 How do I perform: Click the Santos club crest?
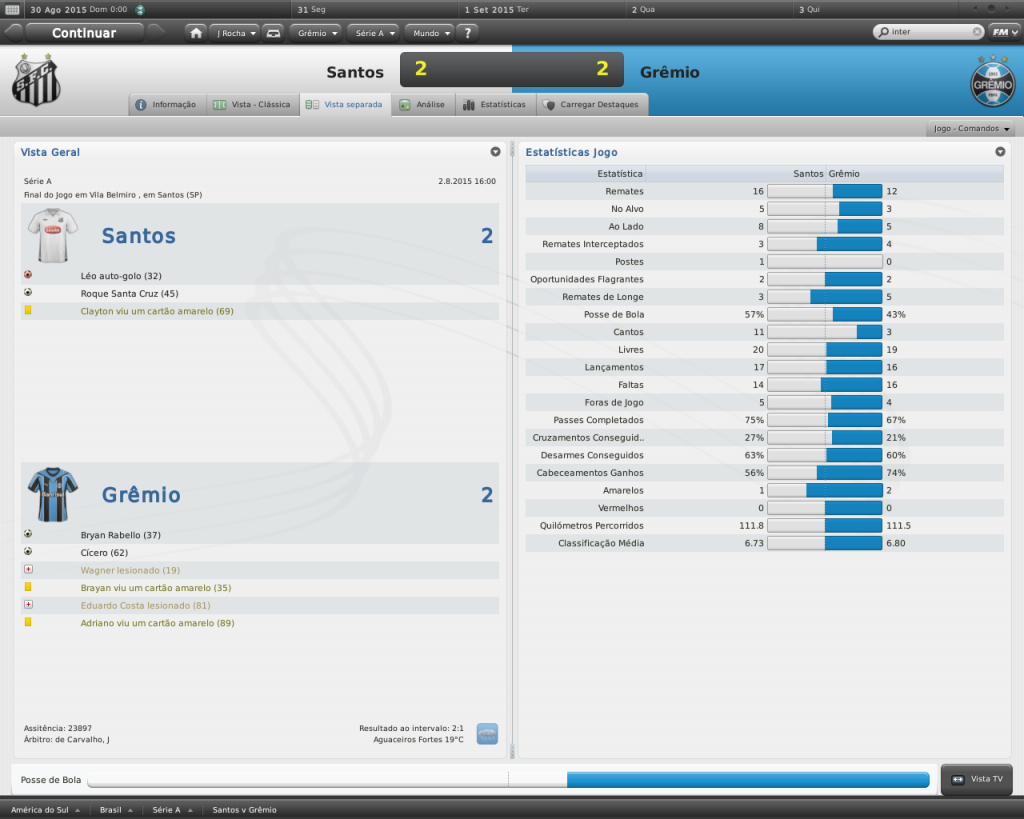point(35,81)
